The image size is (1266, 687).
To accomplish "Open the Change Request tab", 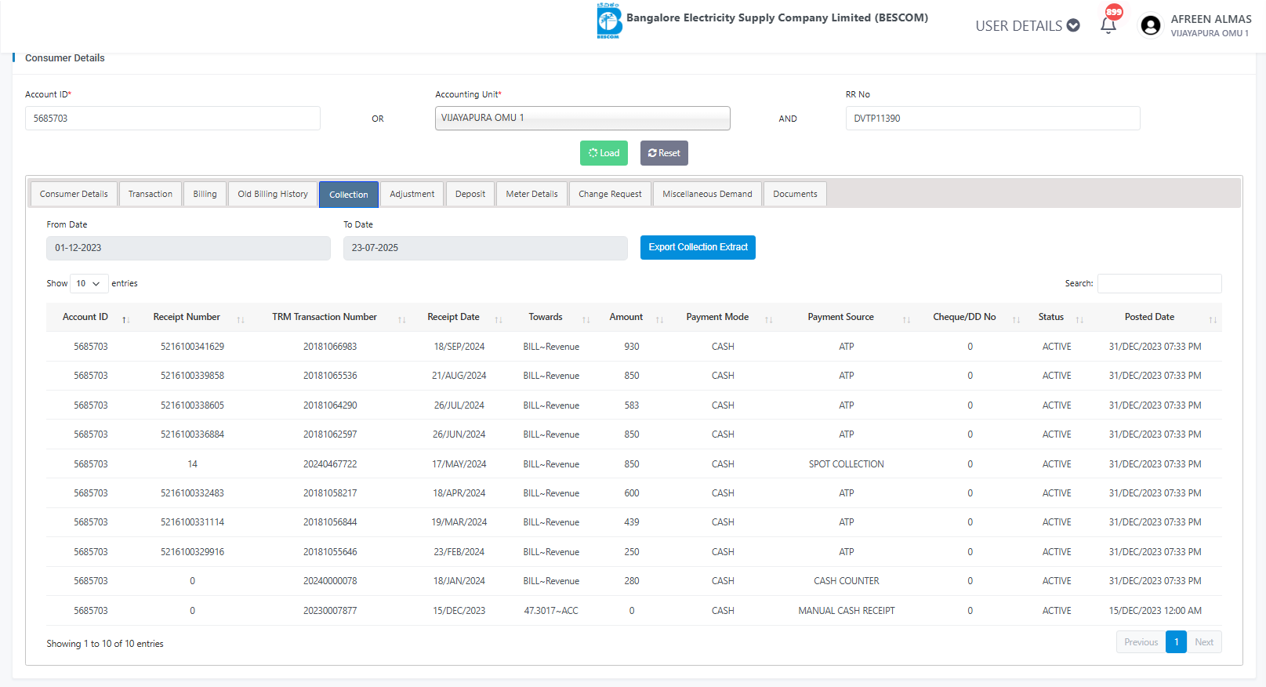I will [610, 194].
